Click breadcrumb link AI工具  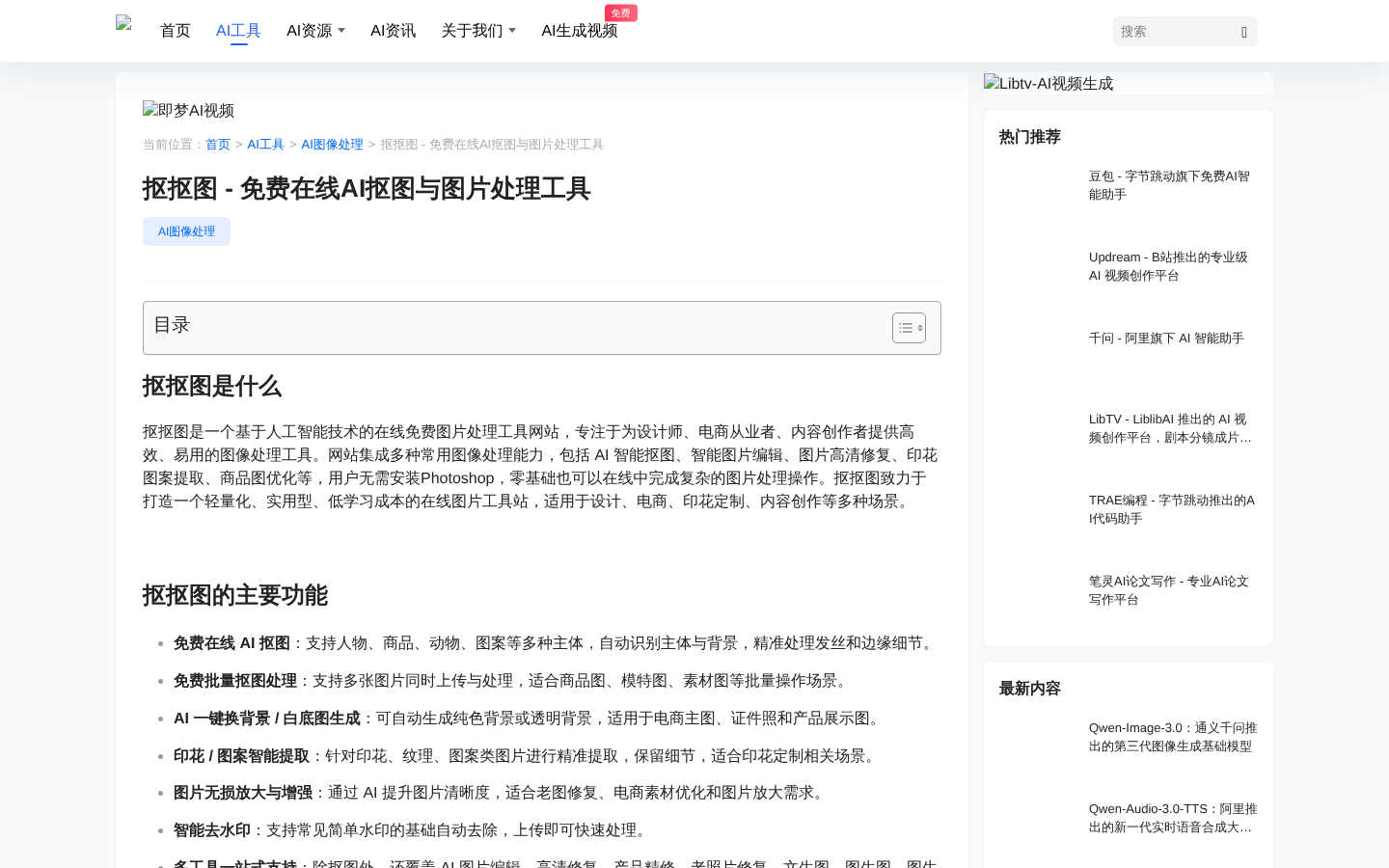(x=265, y=145)
